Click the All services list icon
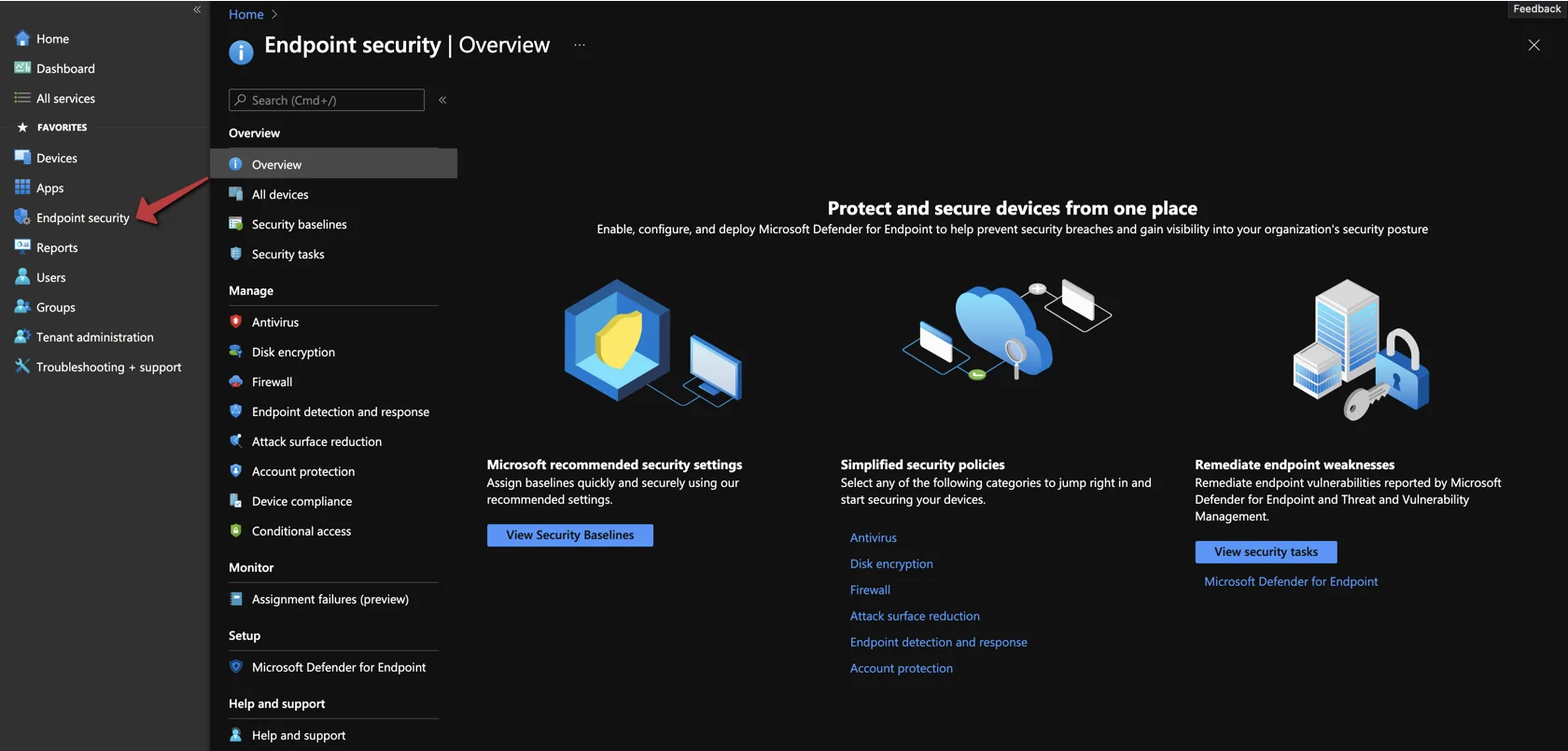This screenshot has width=1568, height=751. 22,98
